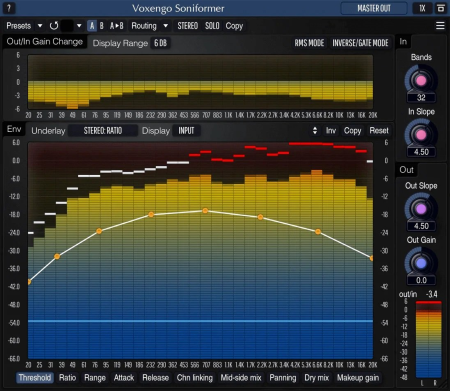This screenshot has height=391, width=450.
Task: Enable RMS MODE
Action: click(309, 43)
